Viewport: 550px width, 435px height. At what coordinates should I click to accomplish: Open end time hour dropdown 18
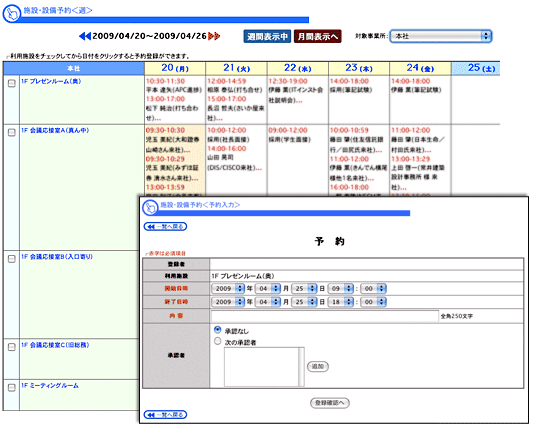click(341, 302)
